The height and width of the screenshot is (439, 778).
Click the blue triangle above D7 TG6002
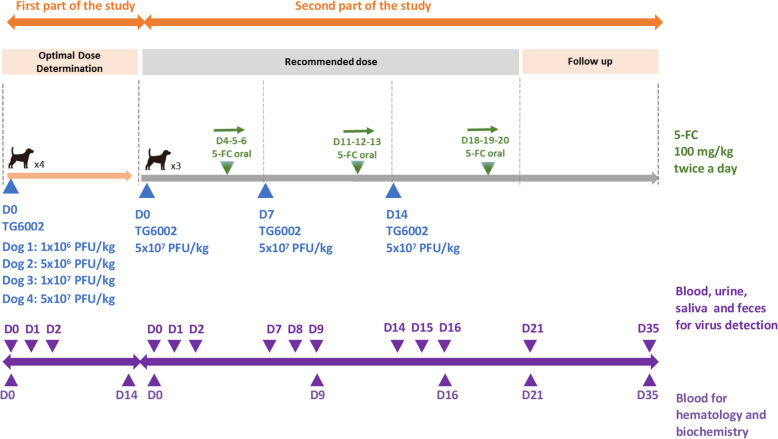(x=264, y=191)
